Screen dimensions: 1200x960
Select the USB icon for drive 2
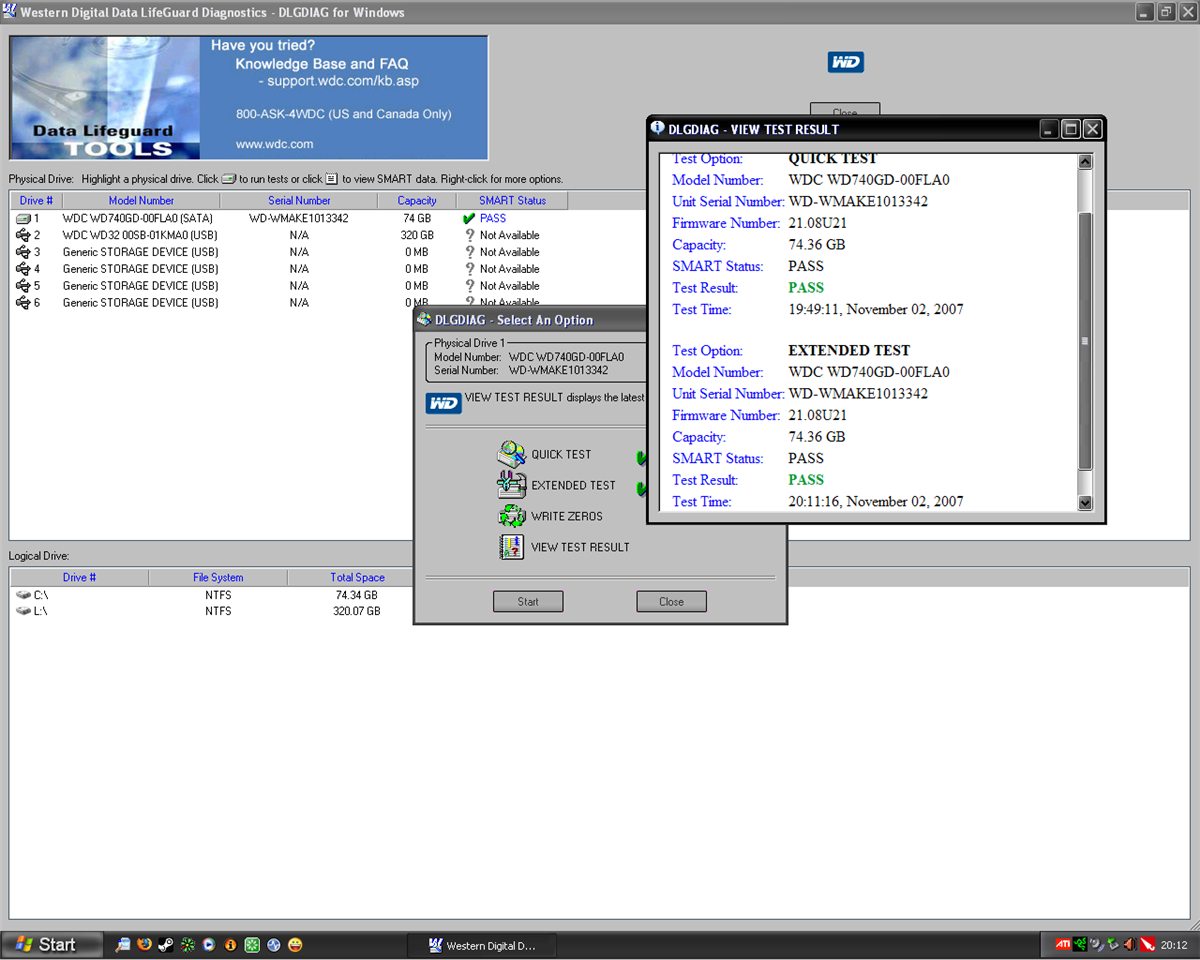23,235
